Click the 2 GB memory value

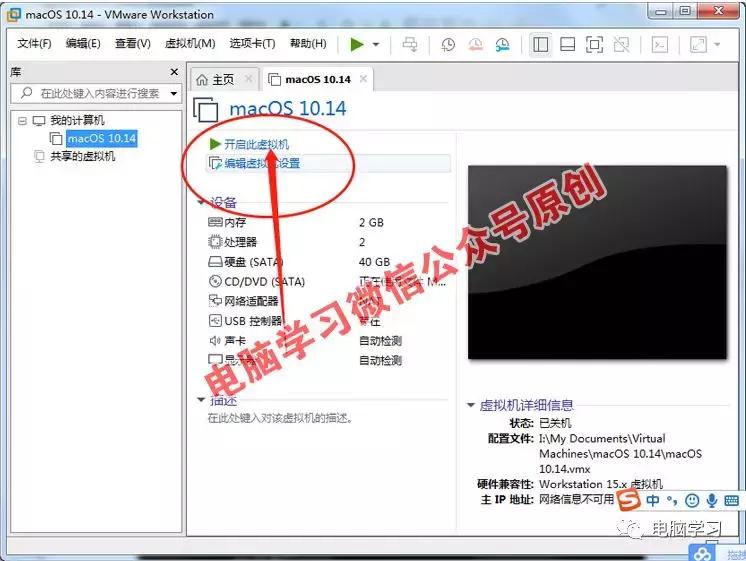coord(371,222)
